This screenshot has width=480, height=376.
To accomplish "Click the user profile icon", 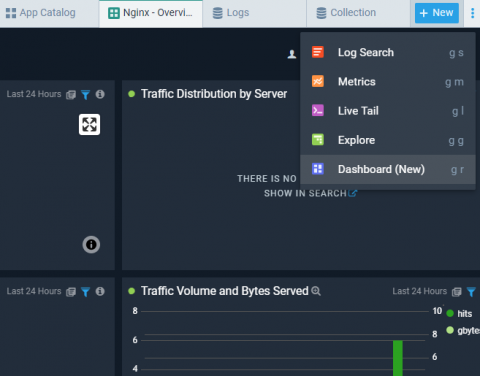I will (292, 54).
